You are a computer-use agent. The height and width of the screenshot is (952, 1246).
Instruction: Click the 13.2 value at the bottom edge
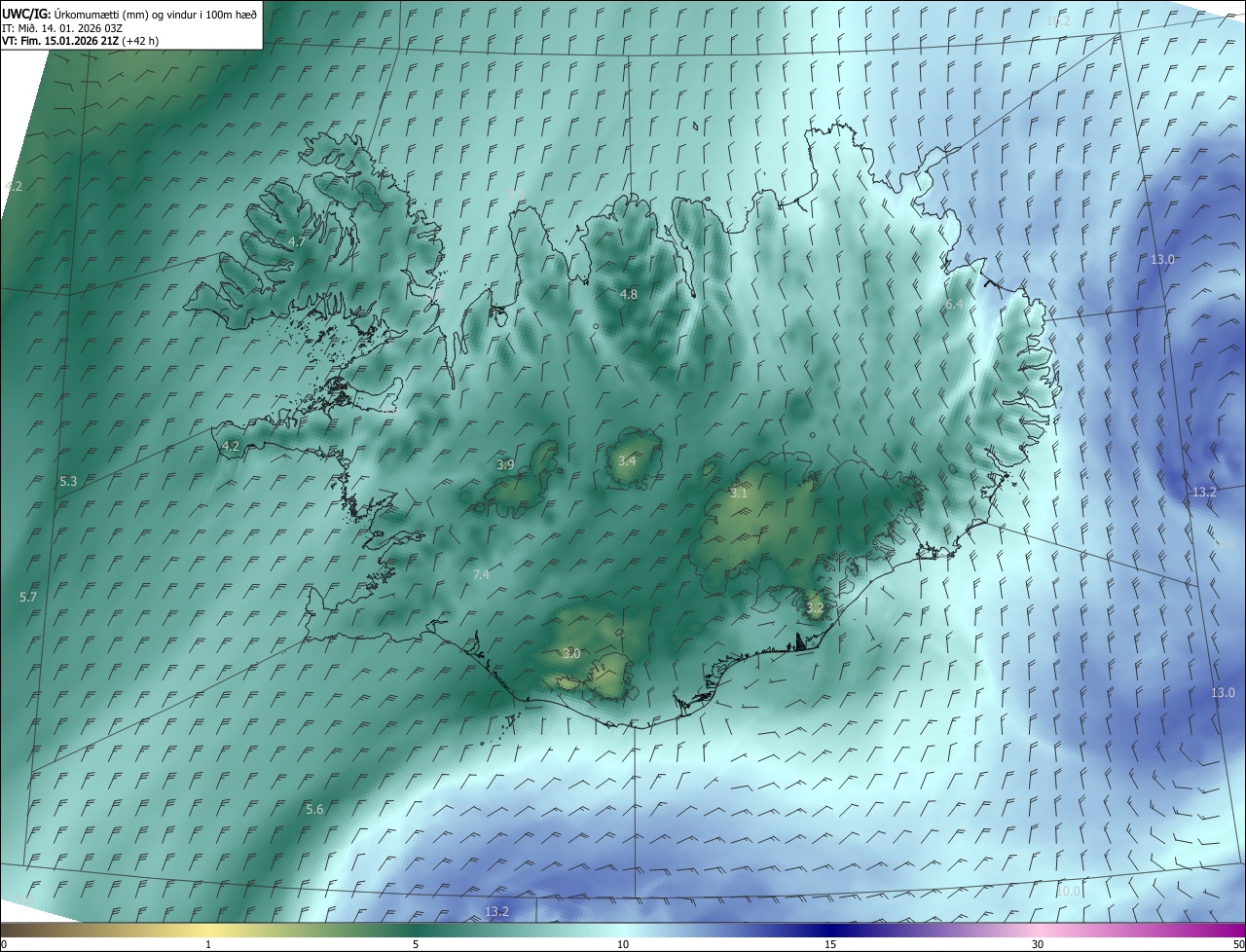click(496, 911)
